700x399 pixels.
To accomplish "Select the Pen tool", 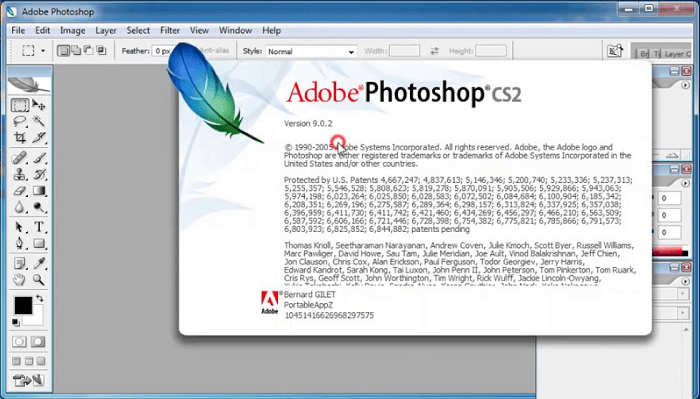I will coord(20,243).
